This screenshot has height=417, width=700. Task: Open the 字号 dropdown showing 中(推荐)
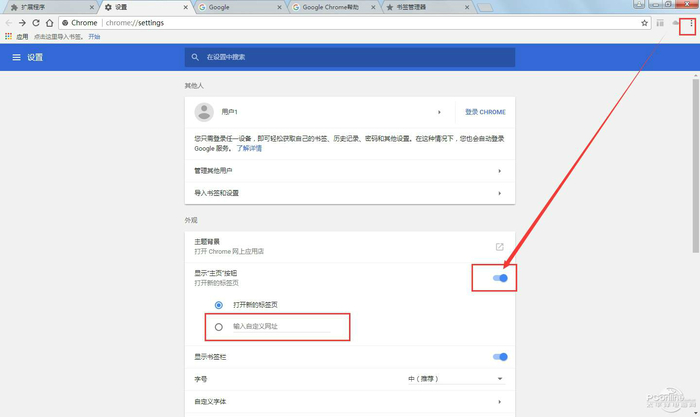click(x=456, y=379)
